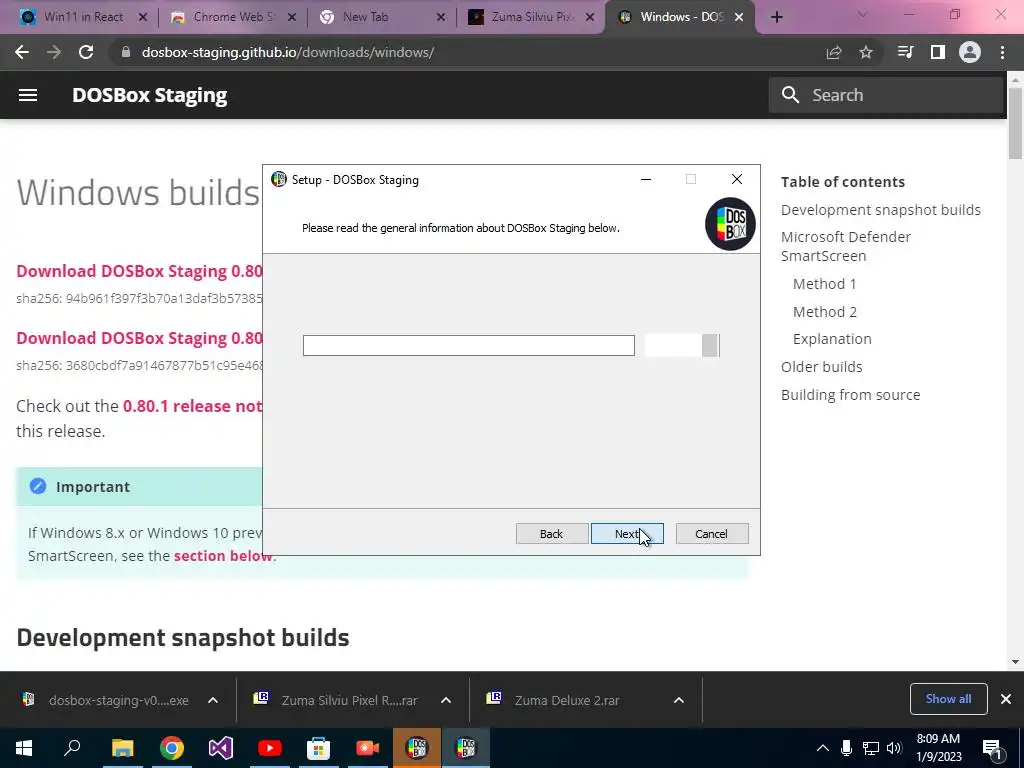The height and width of the screenshot is (768, 1024).
Task: Open the section below link
Action: click(225, 556)
